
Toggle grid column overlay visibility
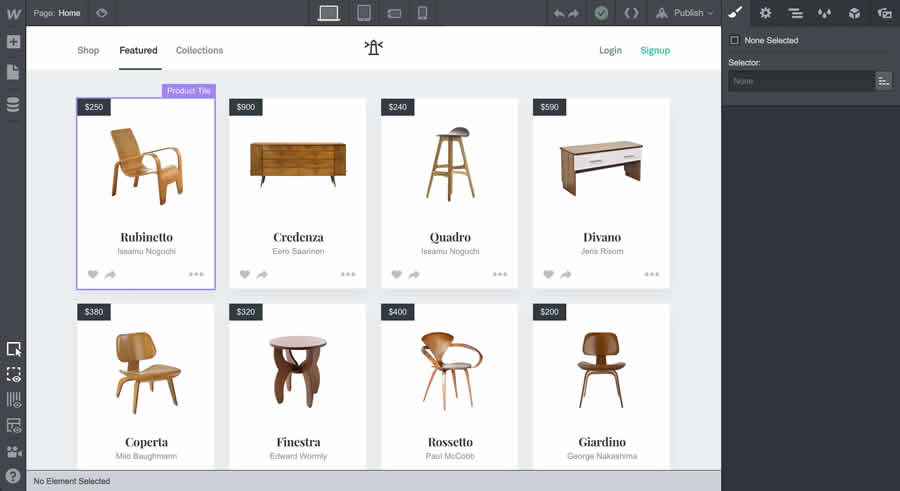(x=13, y=400)
